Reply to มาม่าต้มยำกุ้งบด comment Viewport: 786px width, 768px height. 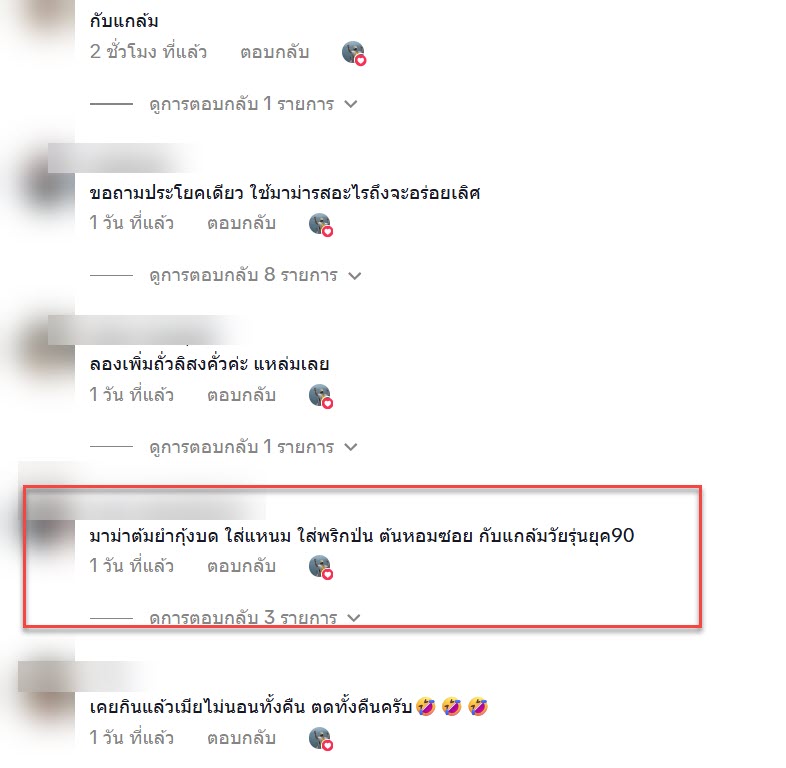click(241, 566)
